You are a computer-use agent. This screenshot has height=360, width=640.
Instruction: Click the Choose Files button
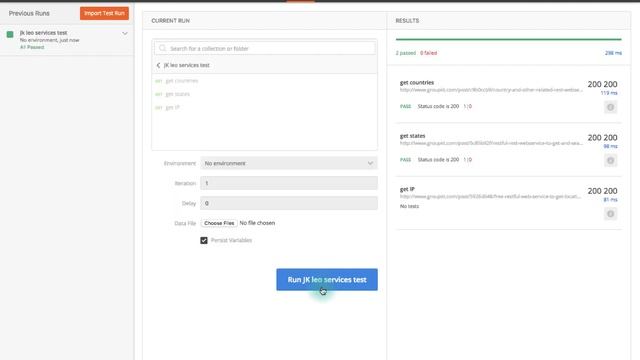coord(219,223)
